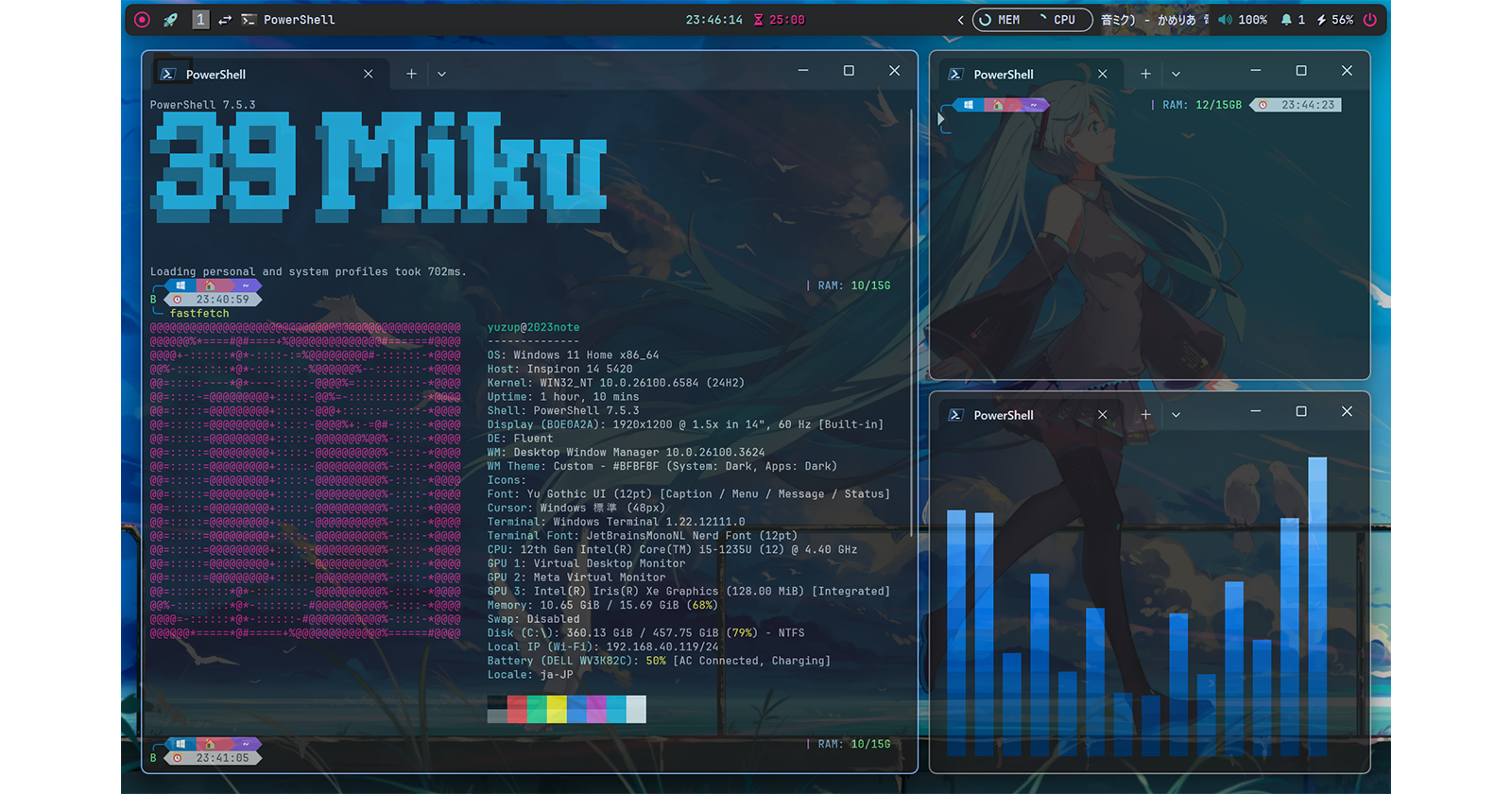The height and width of the screenshot is (794, 1512).
Task: Select workspace 1 in the top bar
Action: 200,20
